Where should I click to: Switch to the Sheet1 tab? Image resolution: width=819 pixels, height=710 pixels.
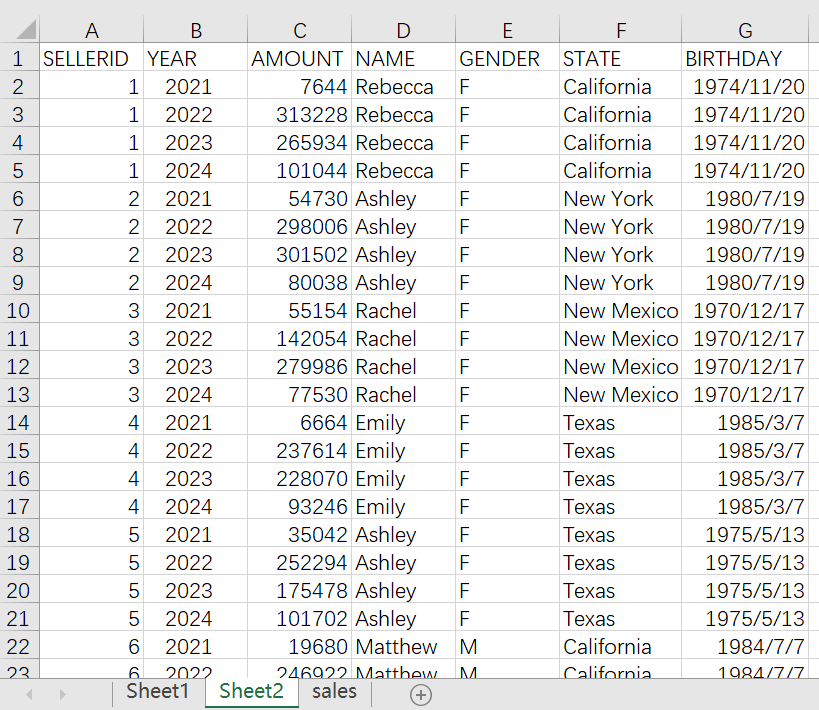coord(157,692)
